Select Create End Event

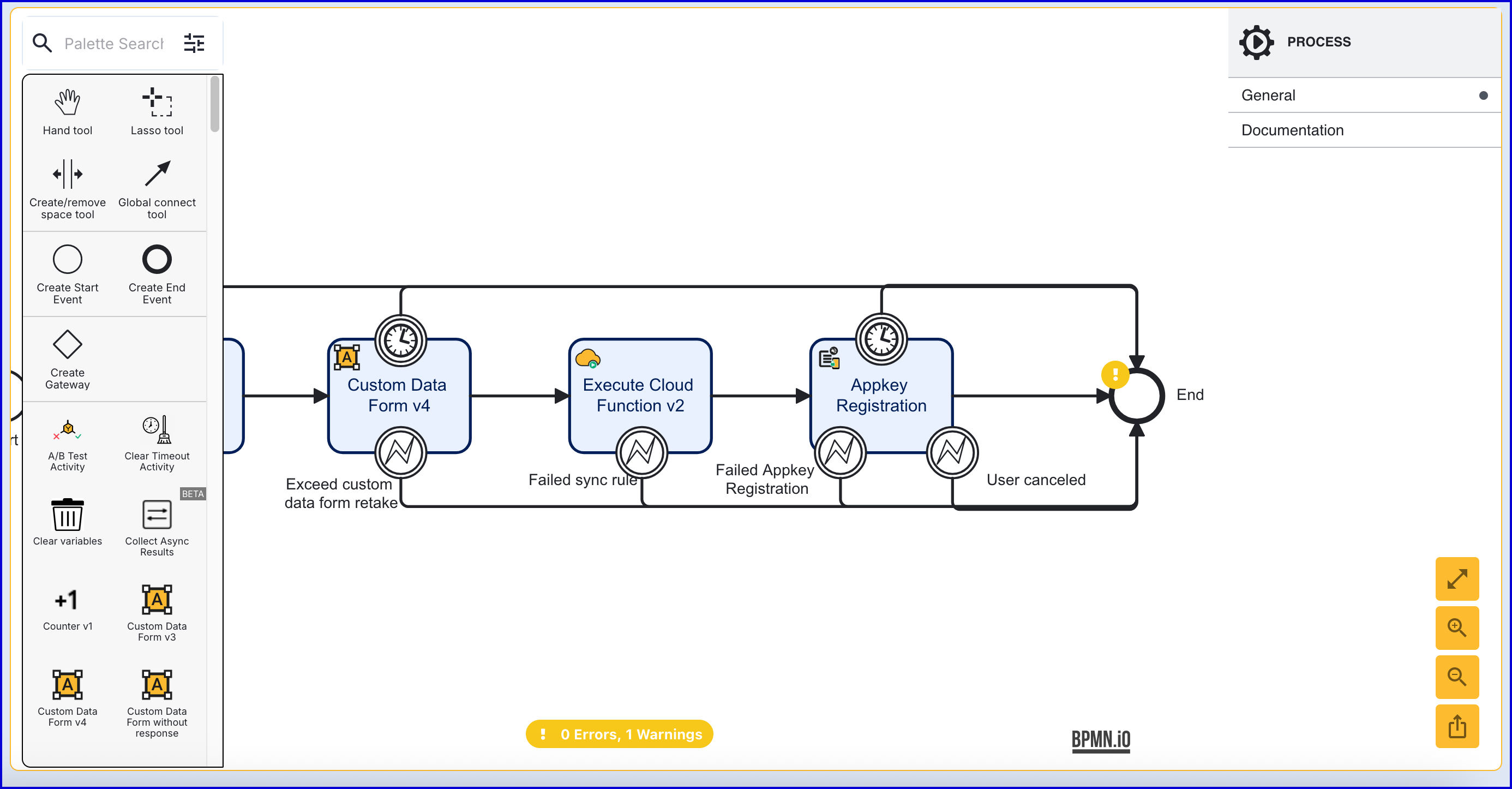click(157, 260)
